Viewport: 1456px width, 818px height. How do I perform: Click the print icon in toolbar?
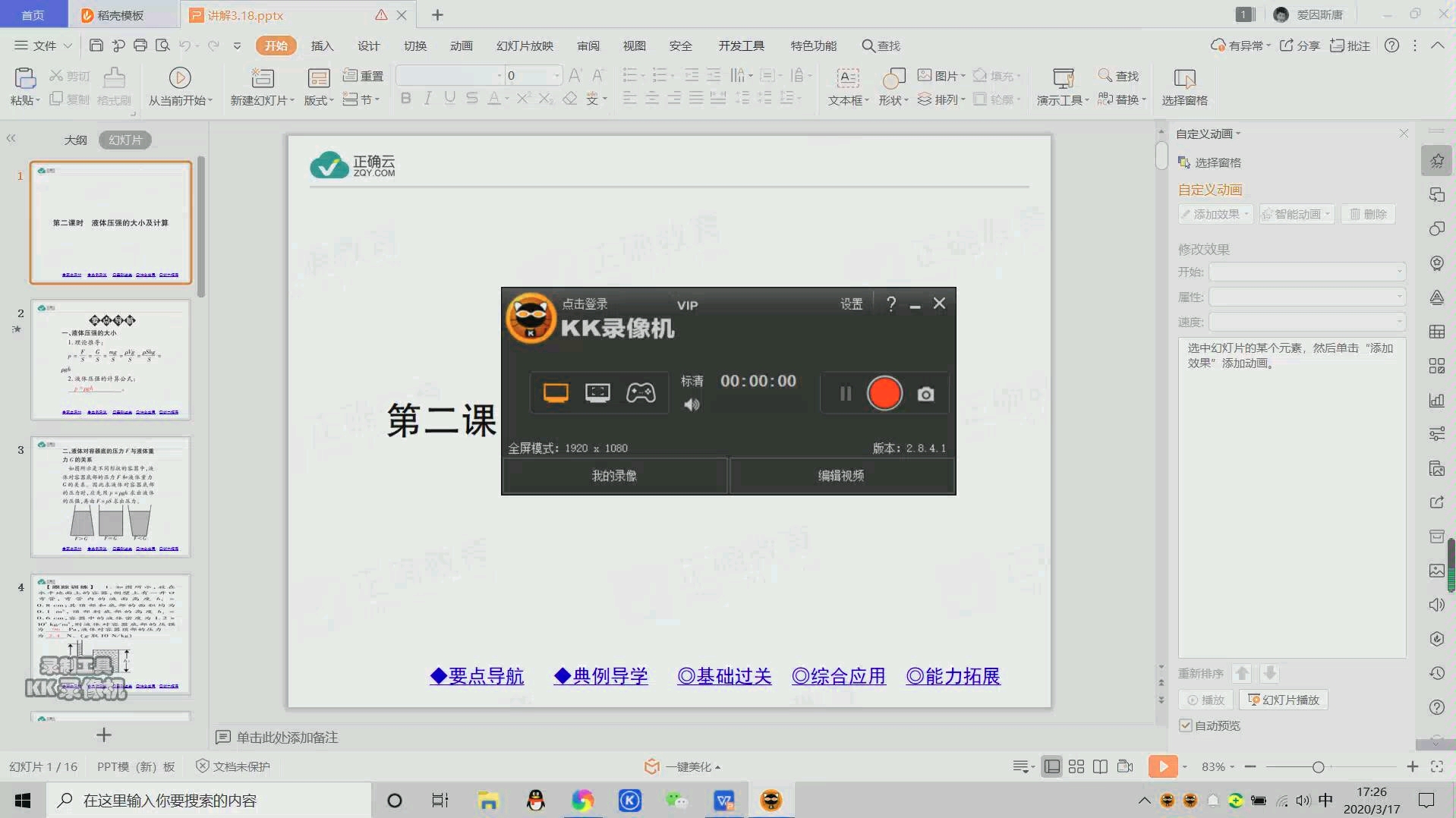pyautogui.click(x=140, y=46)
